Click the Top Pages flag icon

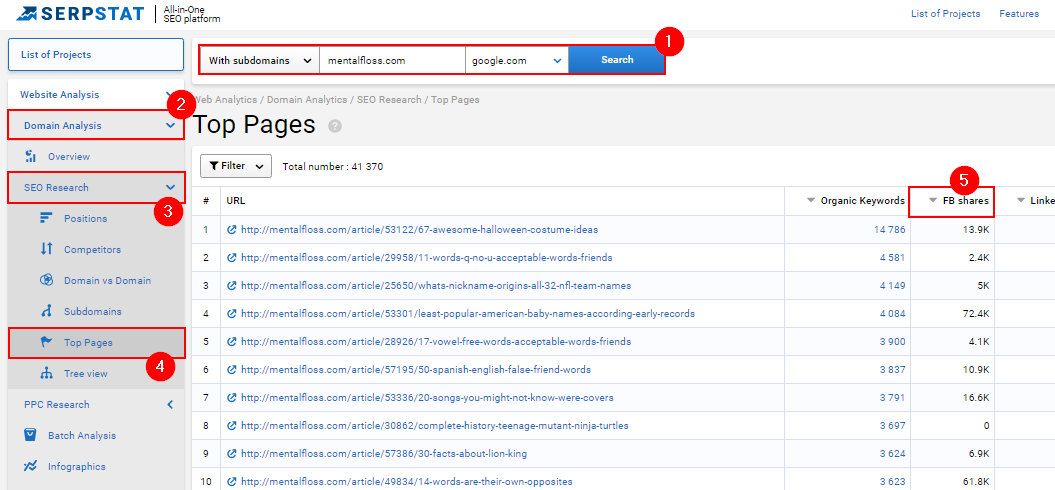click(46, 343)
